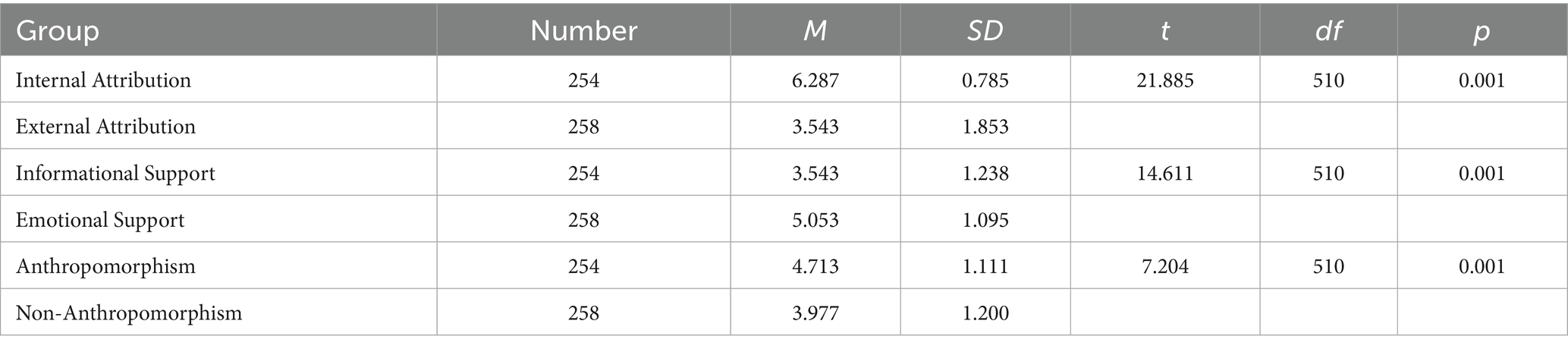This screenshot has height=349, width=1568.
Task: Select the t value 21.885
Action: pos(1165,80)
